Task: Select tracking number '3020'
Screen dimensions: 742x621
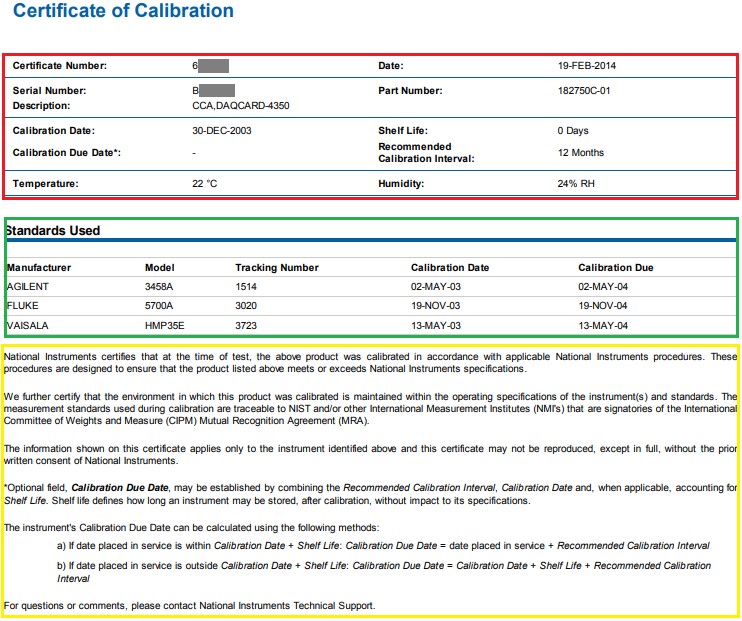Action: 246,306
